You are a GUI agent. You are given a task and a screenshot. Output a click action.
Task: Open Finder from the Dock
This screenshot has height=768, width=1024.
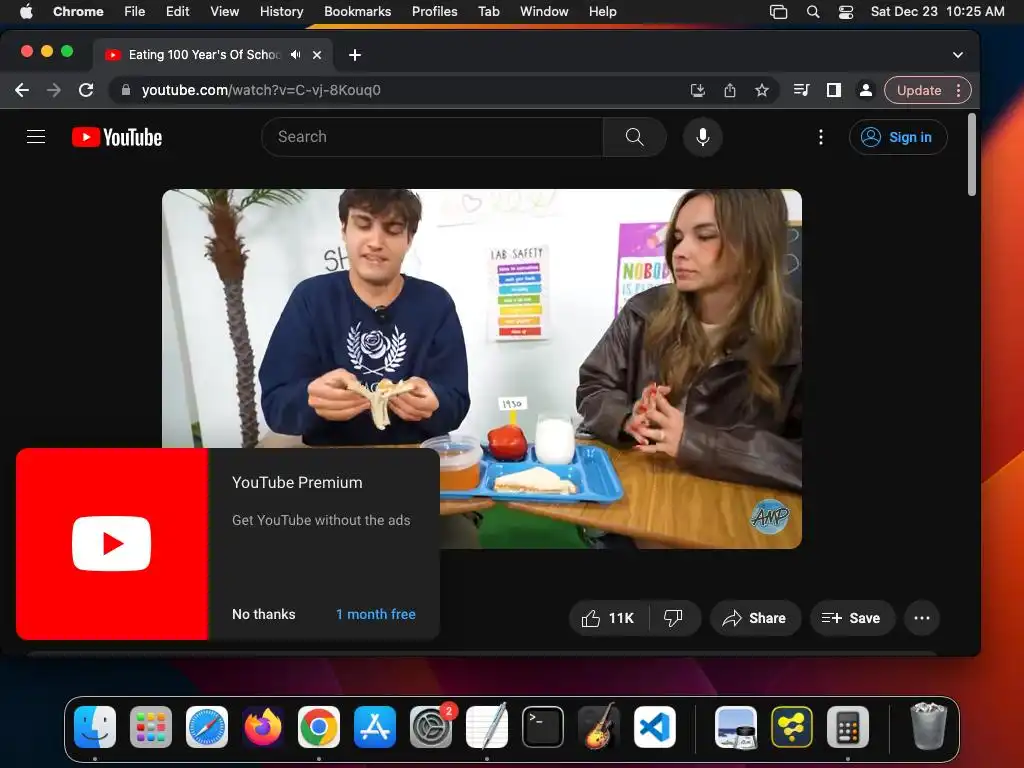click(95, 727)
